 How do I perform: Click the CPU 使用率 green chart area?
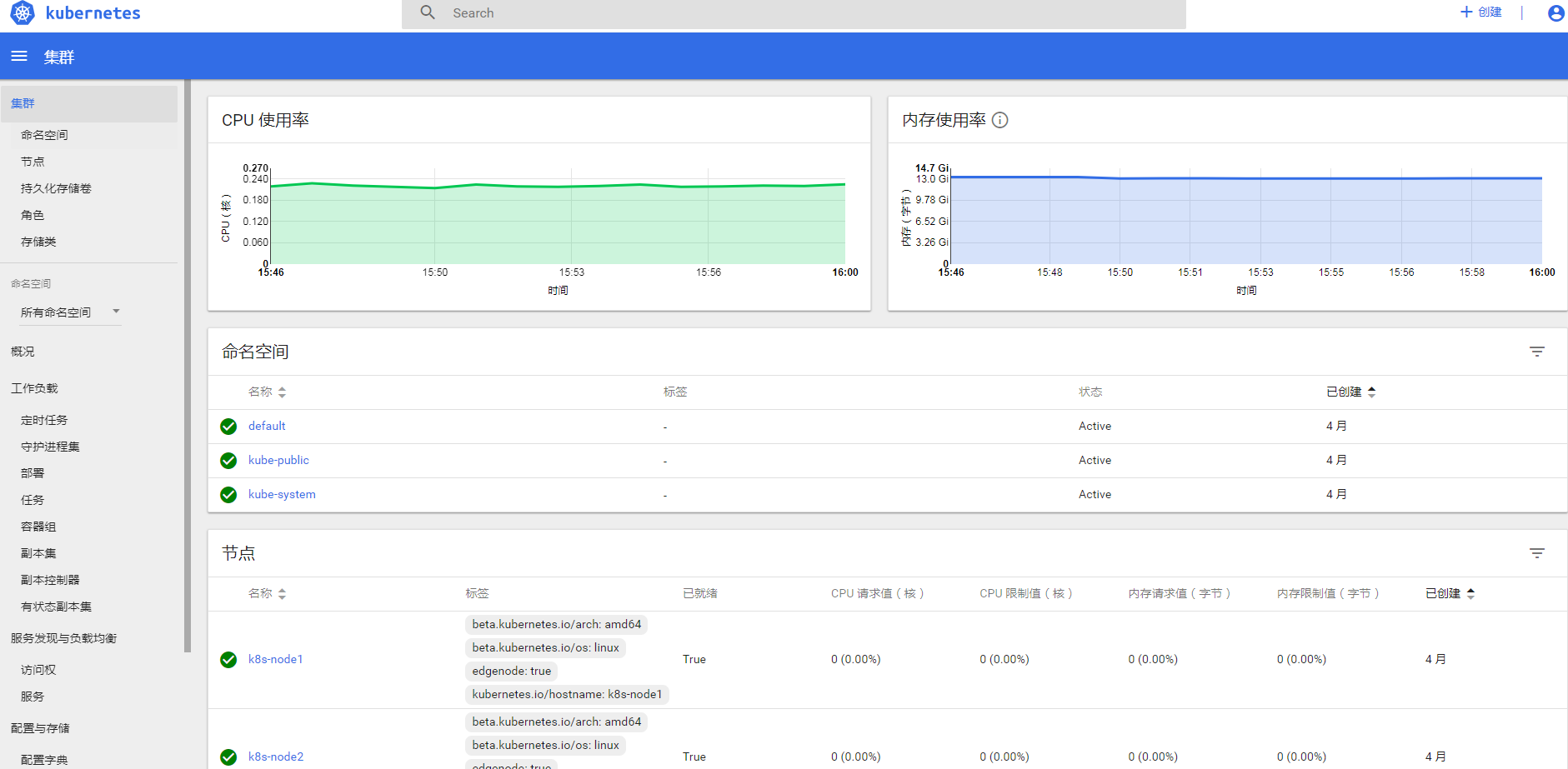click(558, 225)
